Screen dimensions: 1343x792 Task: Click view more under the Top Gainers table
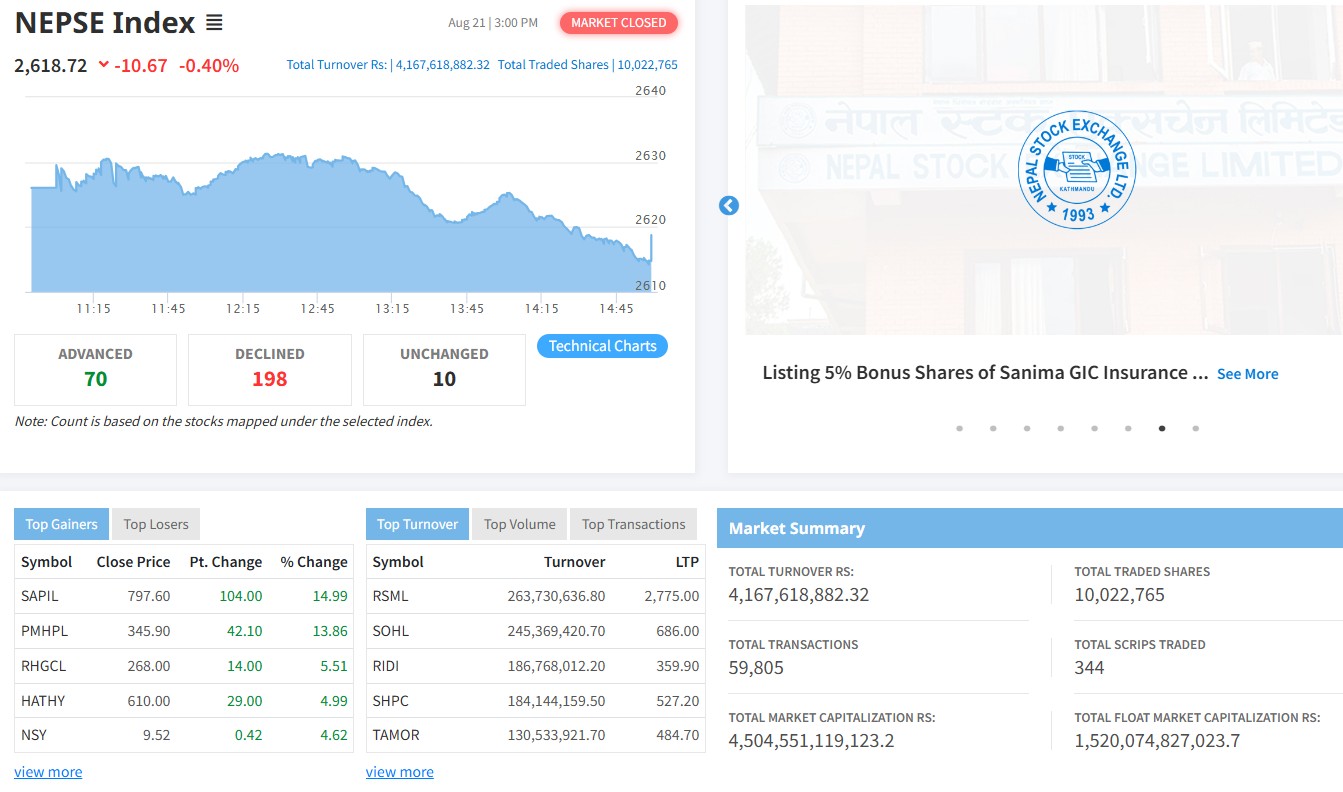48,772
